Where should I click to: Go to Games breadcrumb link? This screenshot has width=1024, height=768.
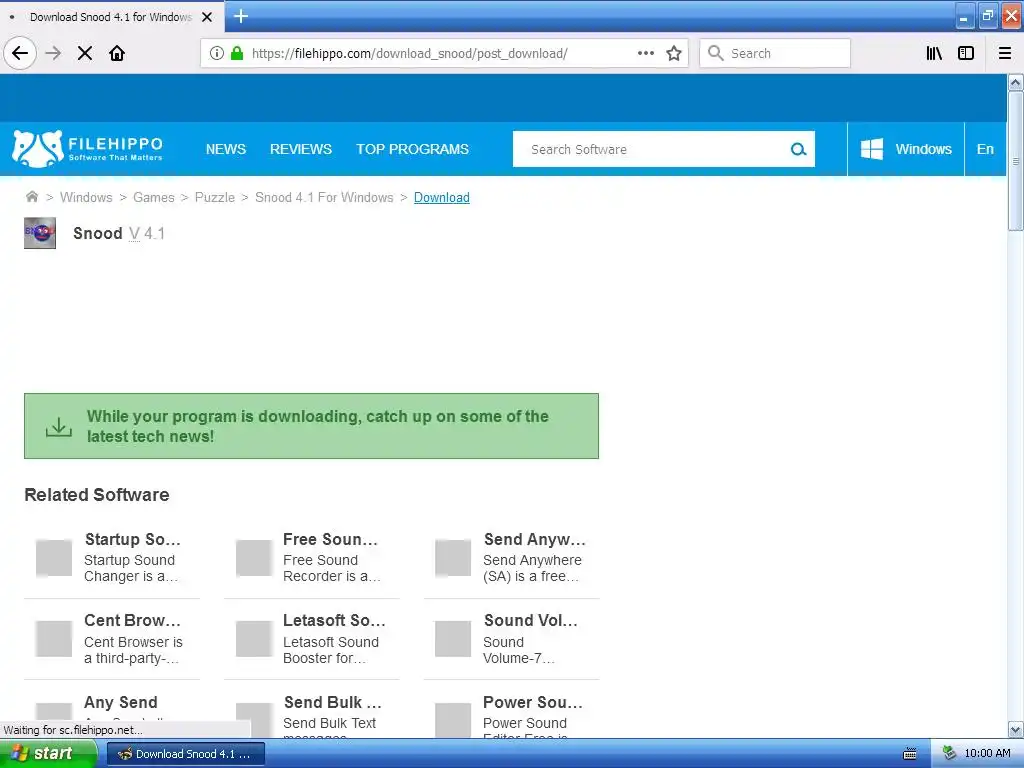click(153, 197)
